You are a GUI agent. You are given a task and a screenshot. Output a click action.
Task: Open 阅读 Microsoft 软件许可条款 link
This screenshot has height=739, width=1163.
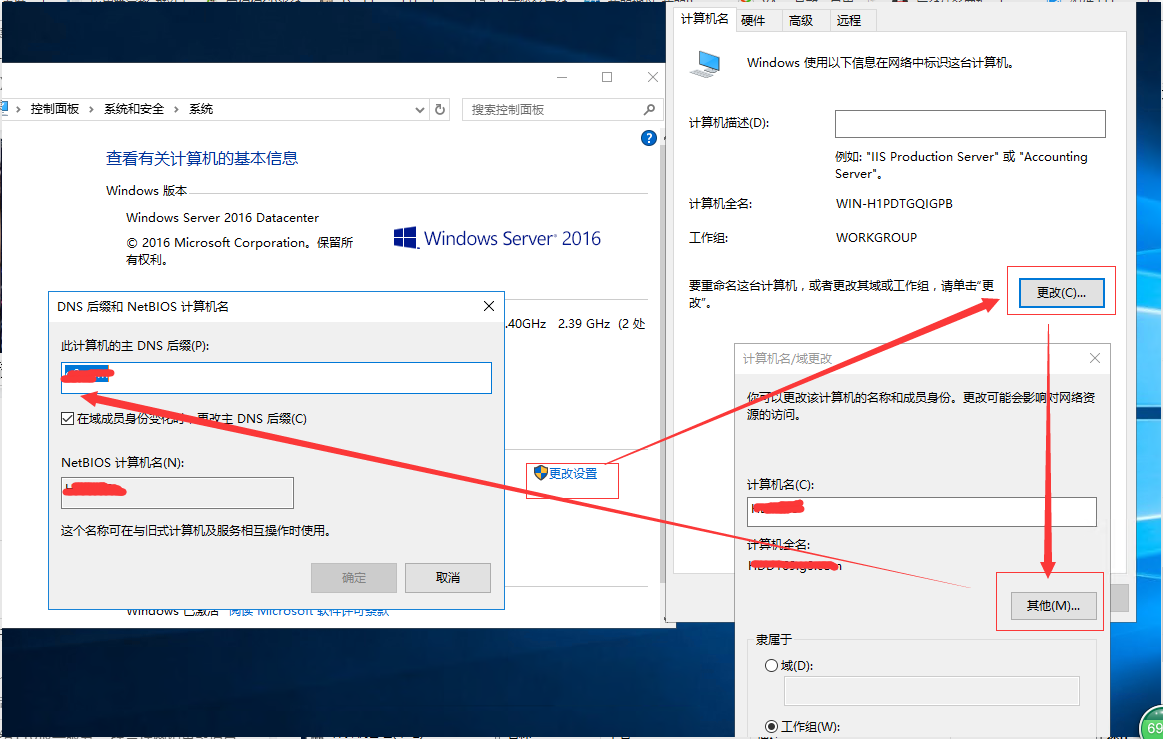tap(309, 611)
